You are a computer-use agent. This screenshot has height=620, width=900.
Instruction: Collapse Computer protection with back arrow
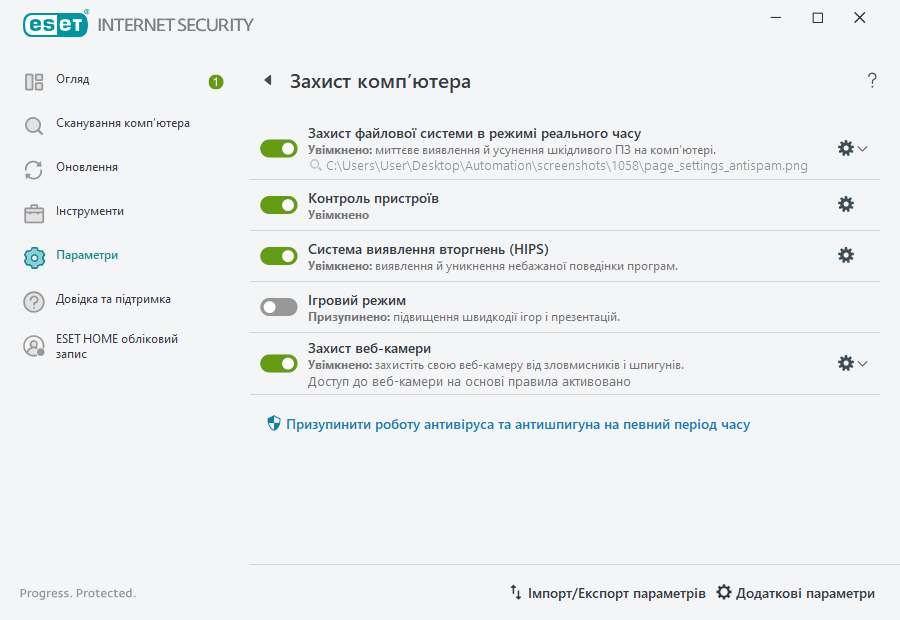pos(268,81)
